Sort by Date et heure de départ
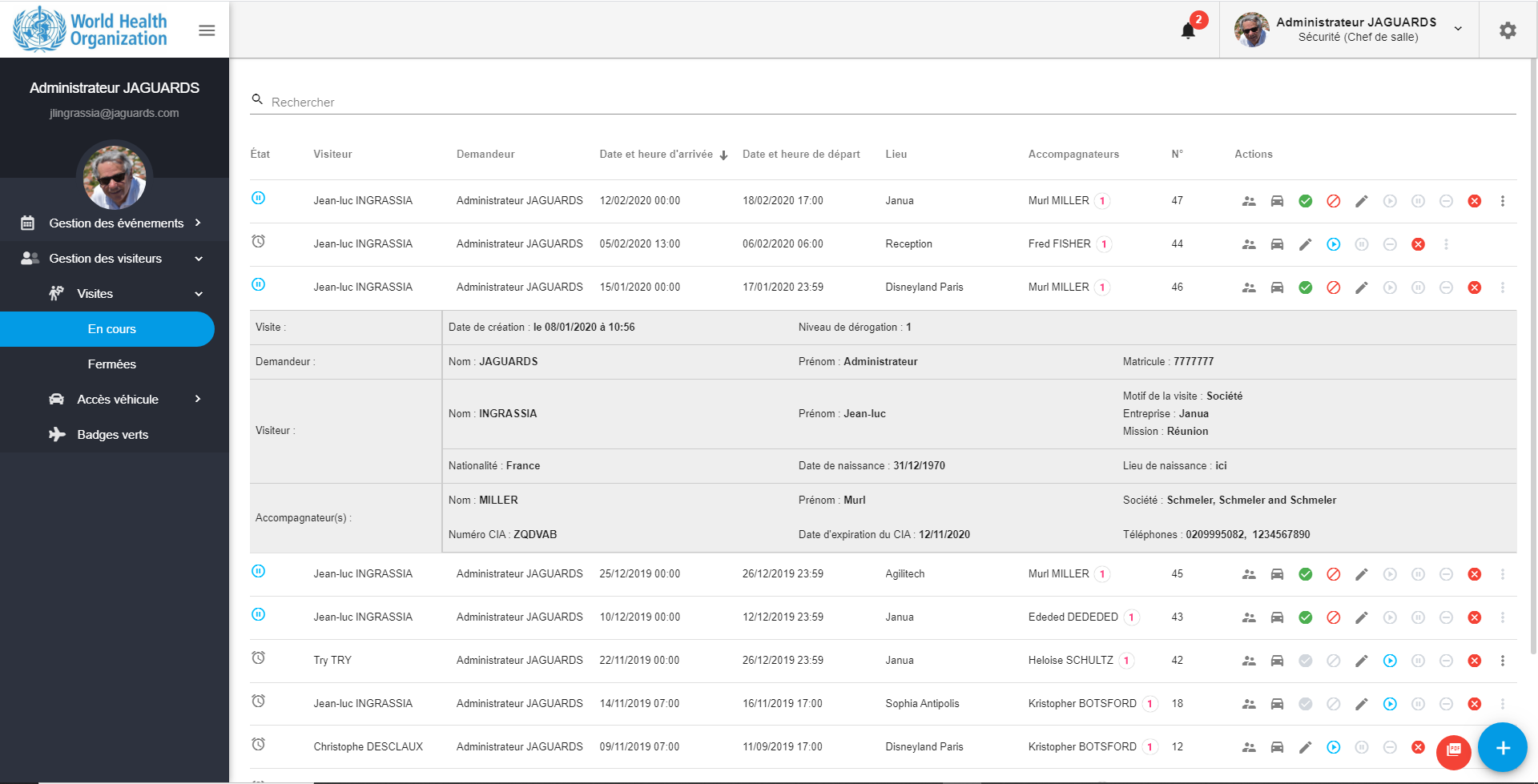 click(801, 155)
